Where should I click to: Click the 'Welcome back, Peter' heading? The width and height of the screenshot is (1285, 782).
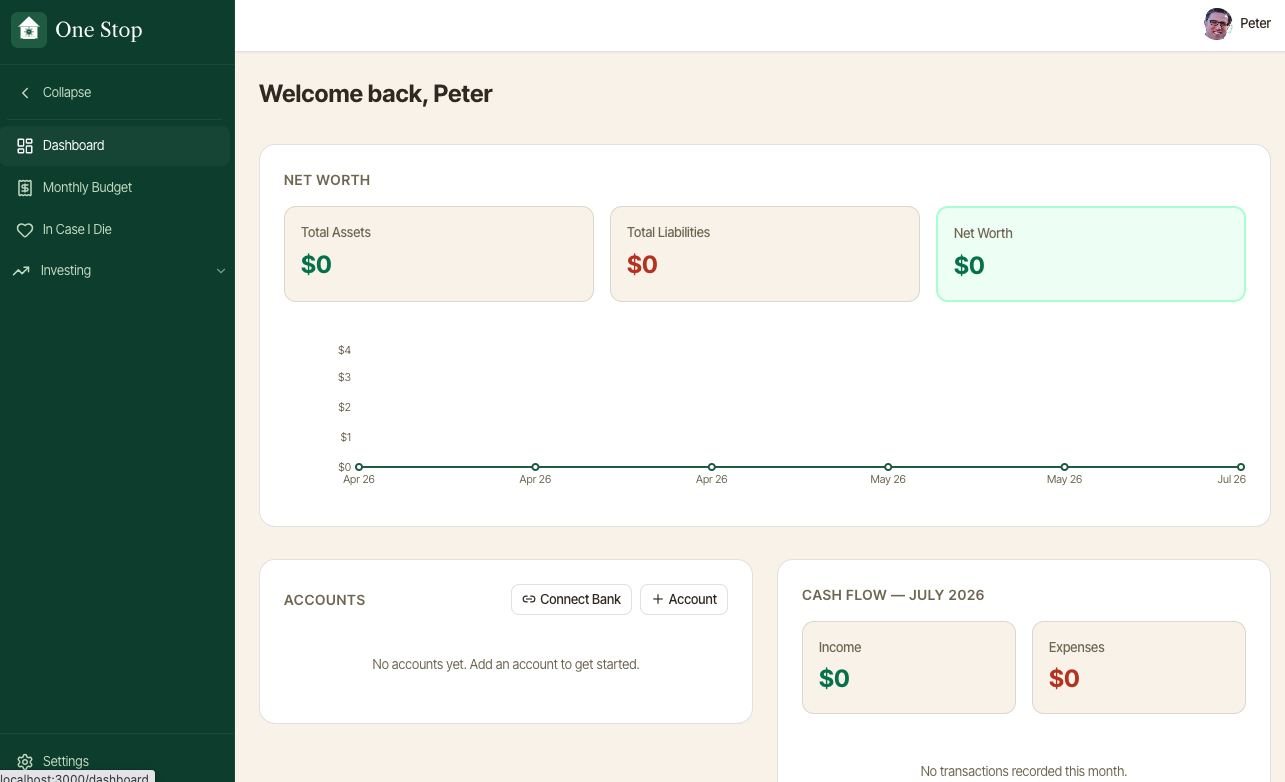[x=376, y=94]
